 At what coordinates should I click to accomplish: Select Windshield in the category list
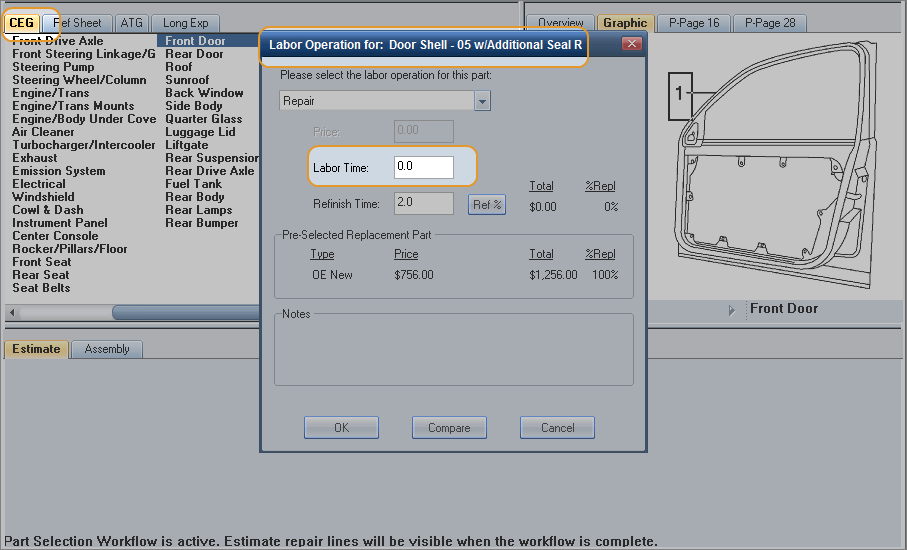click(x=43, y=197)
